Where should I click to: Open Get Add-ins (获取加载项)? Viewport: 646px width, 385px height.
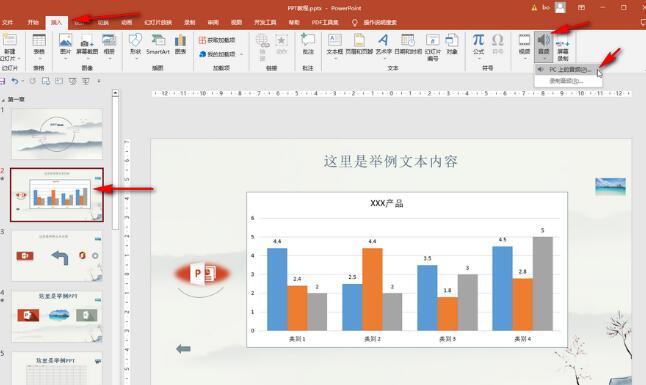[217, 40]
